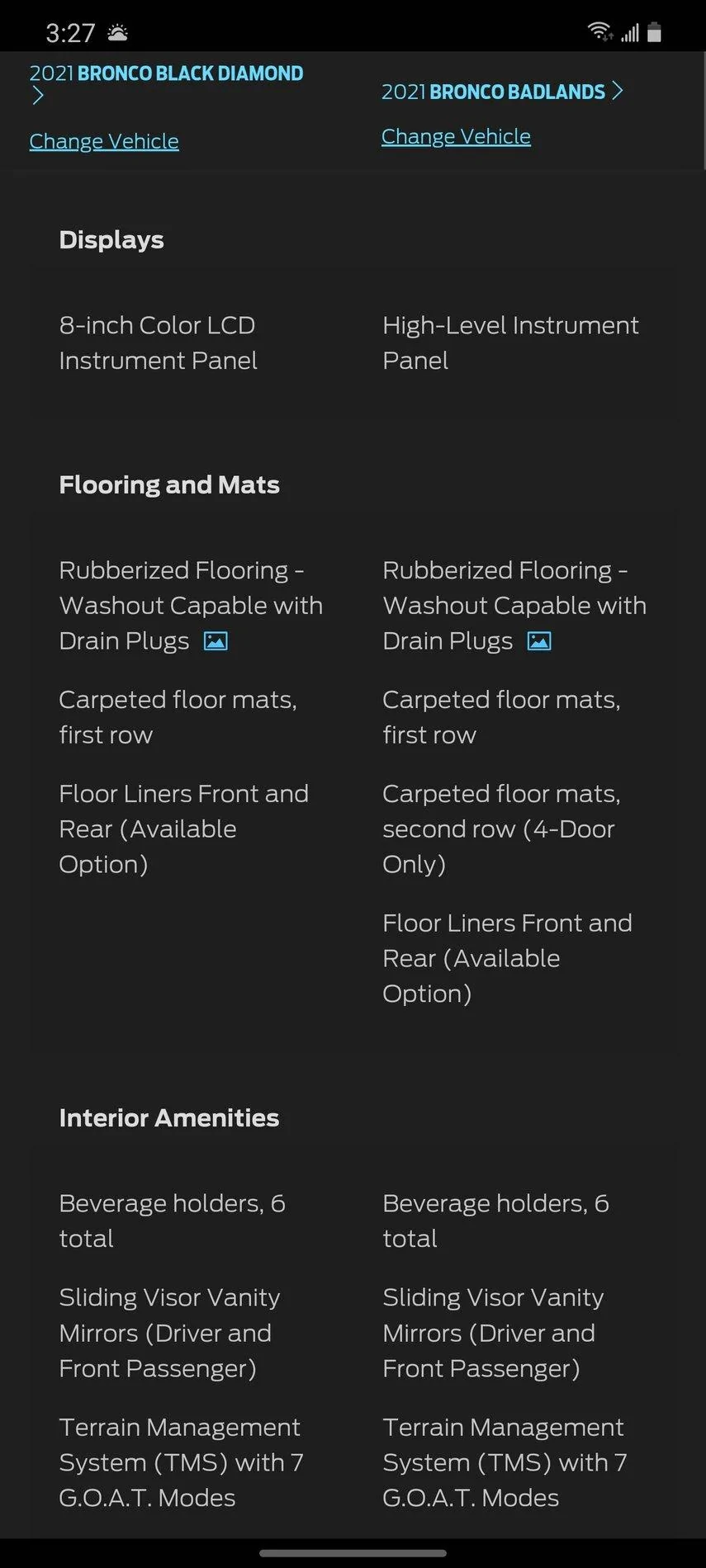Tap 8-inch Color LCD Instrument Panel text
Image resolution: width=706 pixels, height=1568 pixels.
[x=158, y=342]
